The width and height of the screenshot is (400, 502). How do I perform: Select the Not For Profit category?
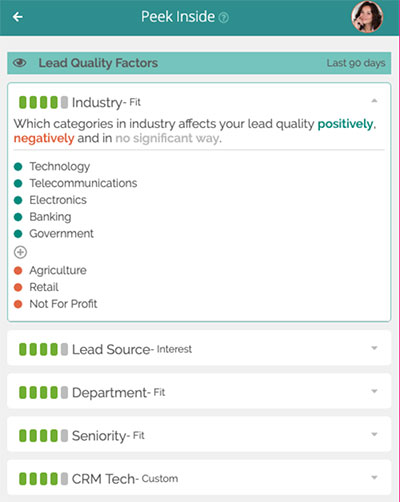63,304
